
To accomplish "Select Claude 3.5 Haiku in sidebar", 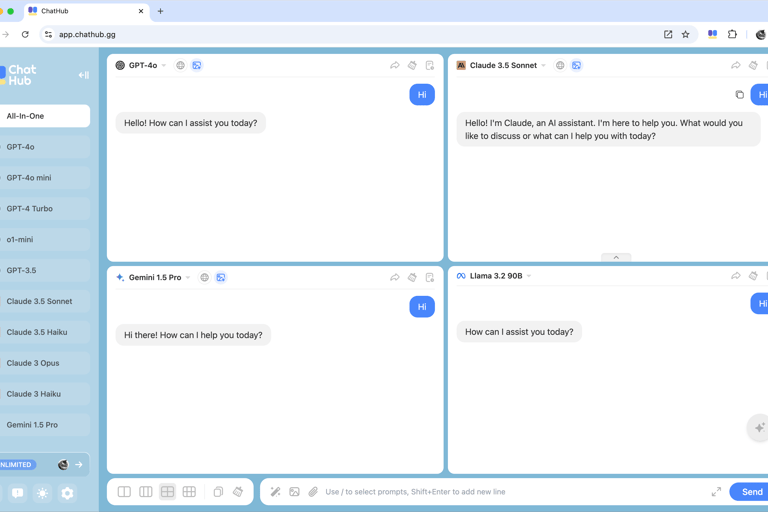I will 44,332.
